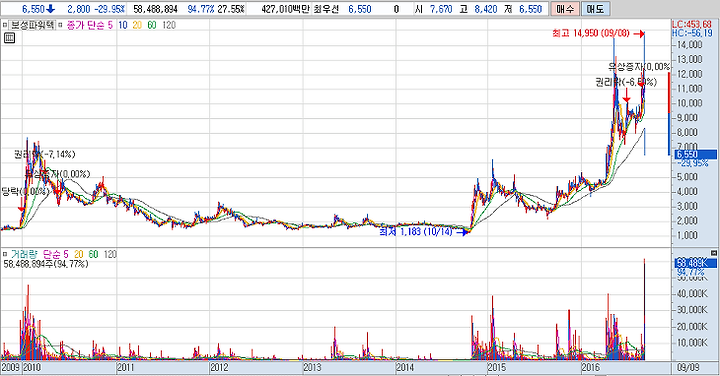Viewport: 720px width, 376px height.
Task: Select the 보성파워텍 stock name label
Action: [x=32, y=25]
